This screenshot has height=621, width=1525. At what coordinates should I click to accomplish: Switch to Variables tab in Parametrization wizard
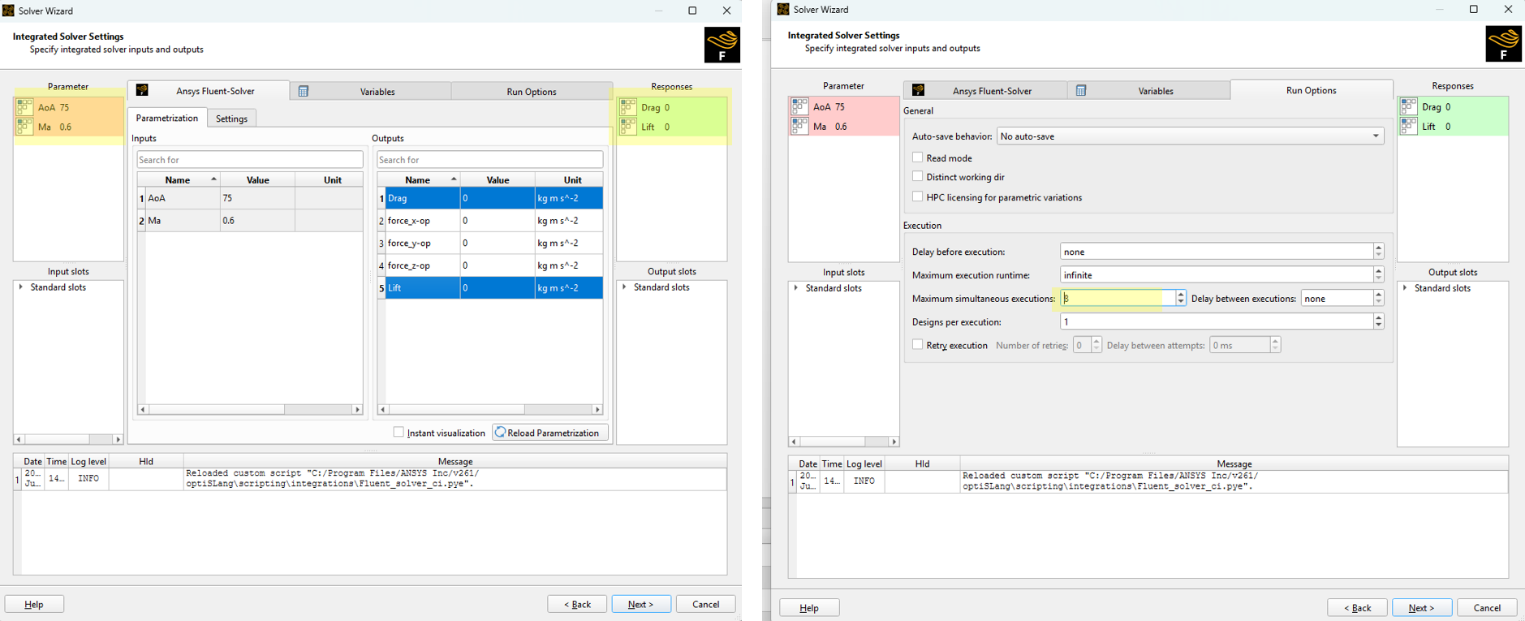pyautogui.click(x=370, y=91)
